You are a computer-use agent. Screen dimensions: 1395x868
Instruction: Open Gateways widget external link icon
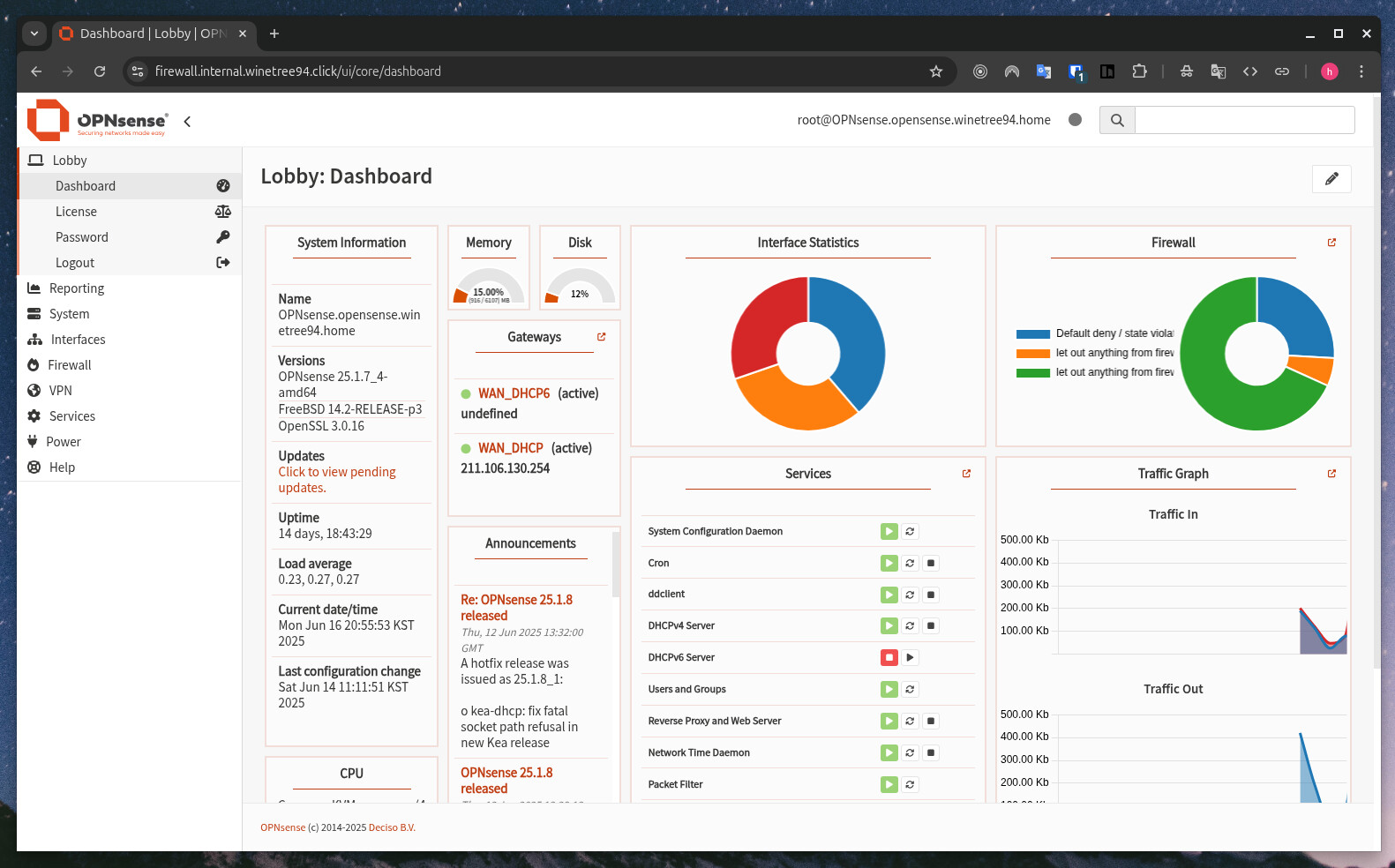[x=602, y=337]
